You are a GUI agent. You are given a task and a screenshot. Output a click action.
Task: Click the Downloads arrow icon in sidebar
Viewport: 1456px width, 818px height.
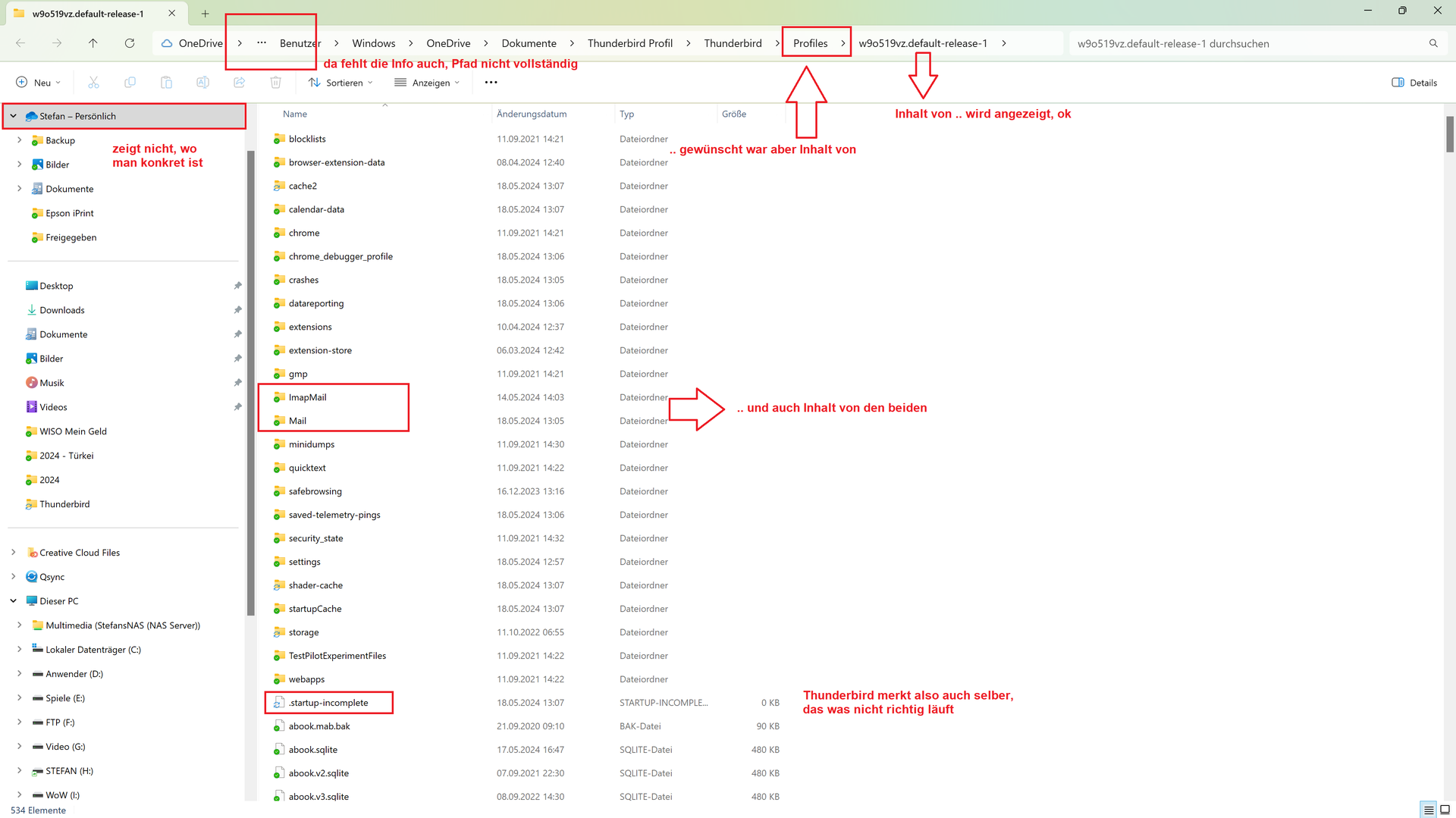31,310
